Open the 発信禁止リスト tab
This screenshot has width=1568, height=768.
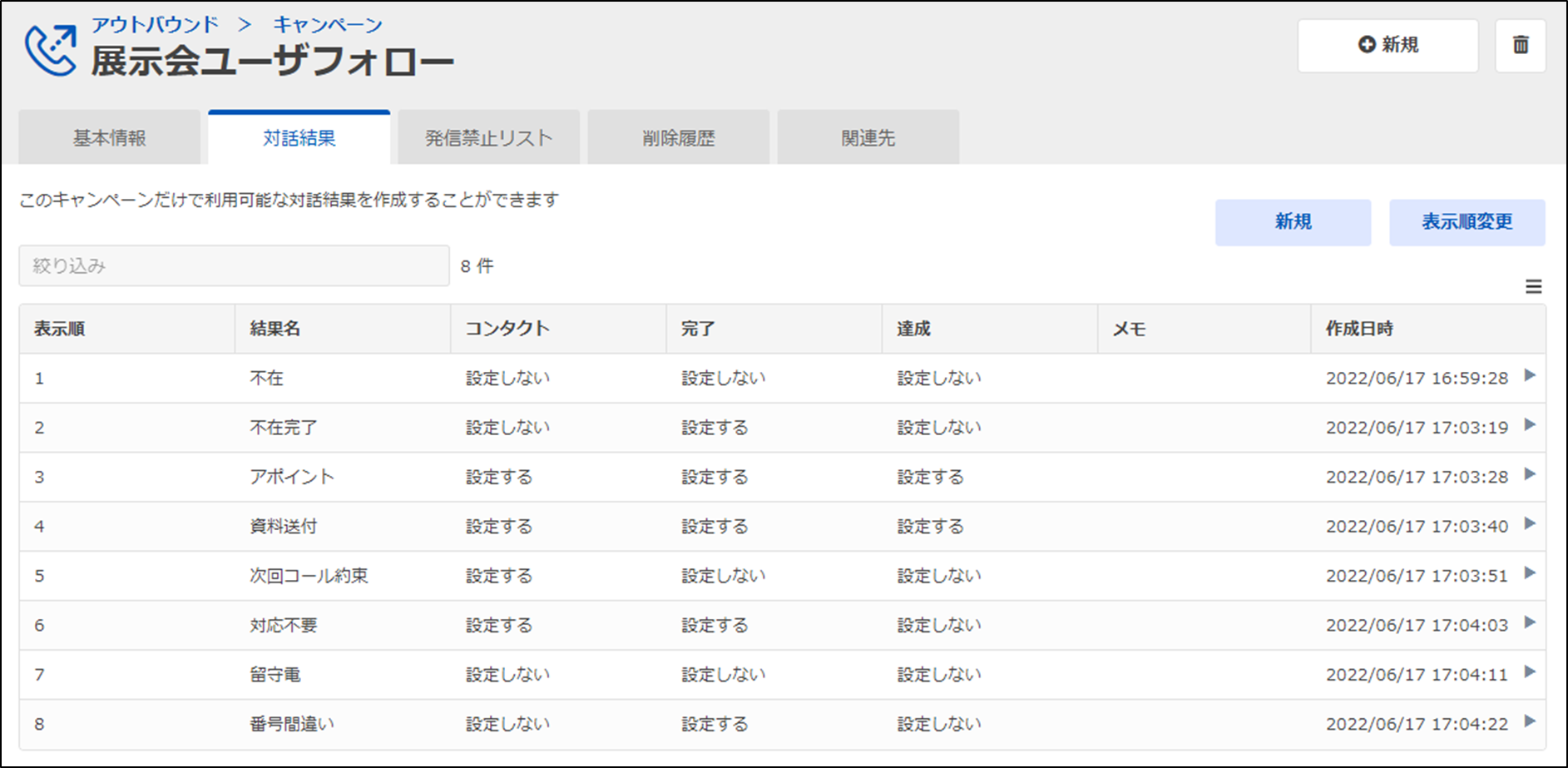tap(488, 138)
